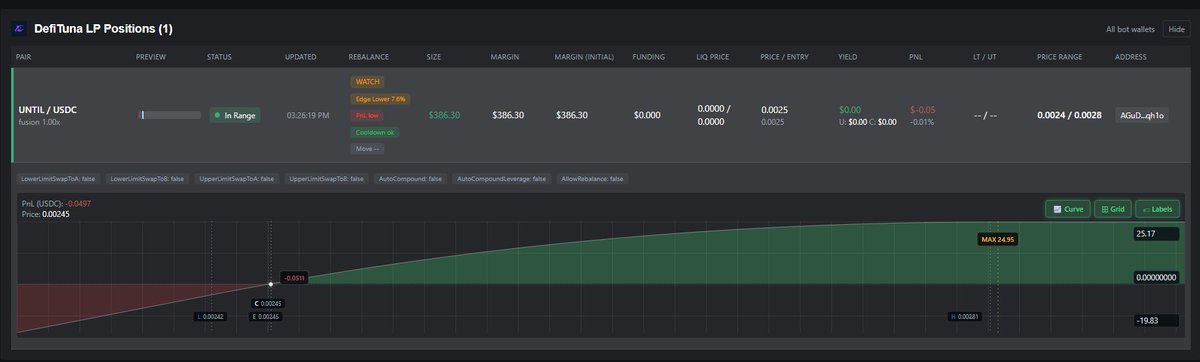This screenshot has height=362, width=1200.
Task: Click the DefiTuna LP Positions (1) title
Action: pyautogui.click(x=104, y=29)
